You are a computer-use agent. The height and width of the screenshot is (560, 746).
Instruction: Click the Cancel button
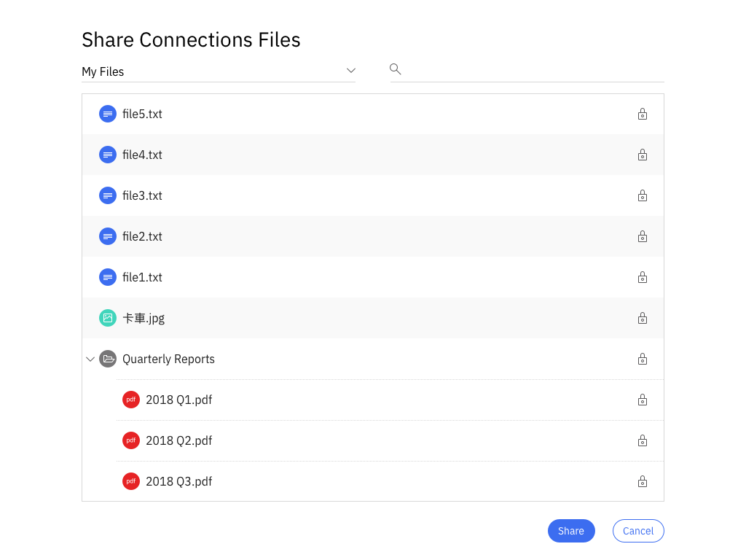point(638,531)
